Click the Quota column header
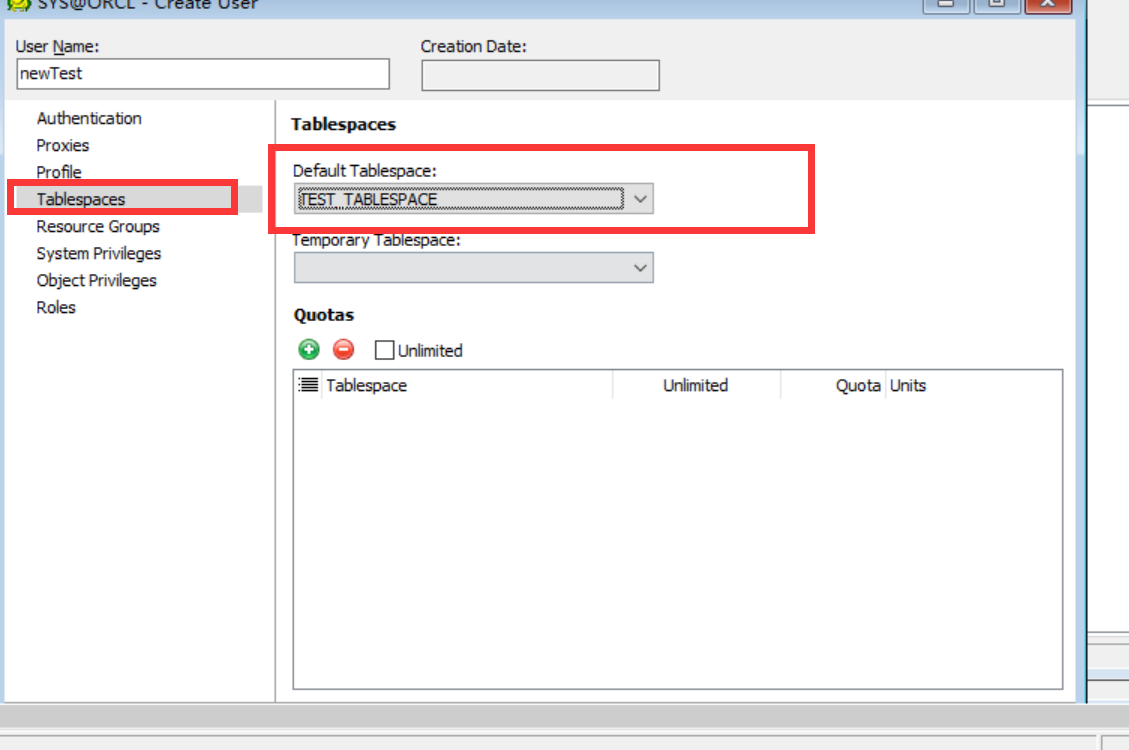 tap(833, 385)
